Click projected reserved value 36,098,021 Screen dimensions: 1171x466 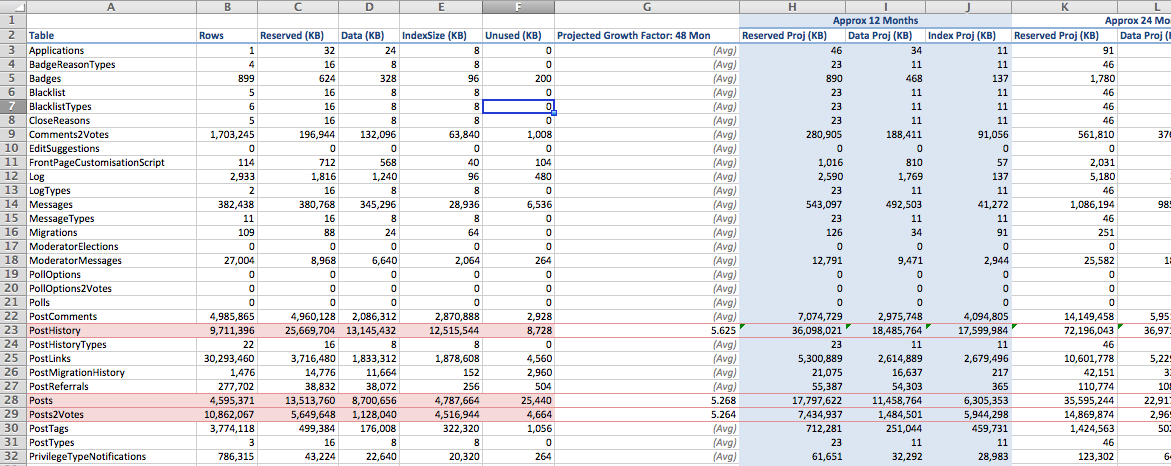(x=792, y=330)
